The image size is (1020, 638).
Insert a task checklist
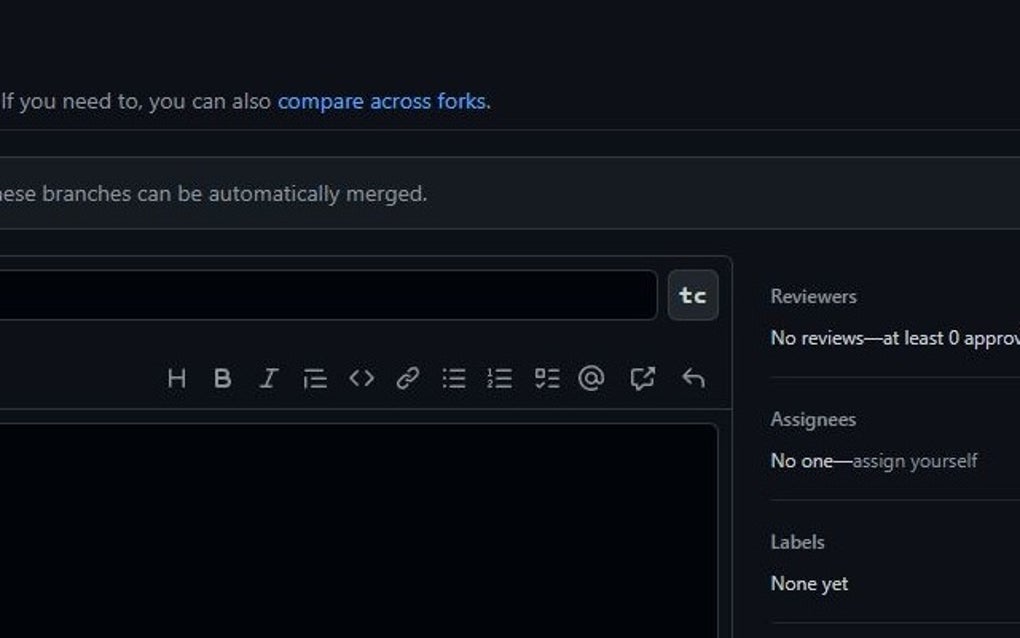546,378
